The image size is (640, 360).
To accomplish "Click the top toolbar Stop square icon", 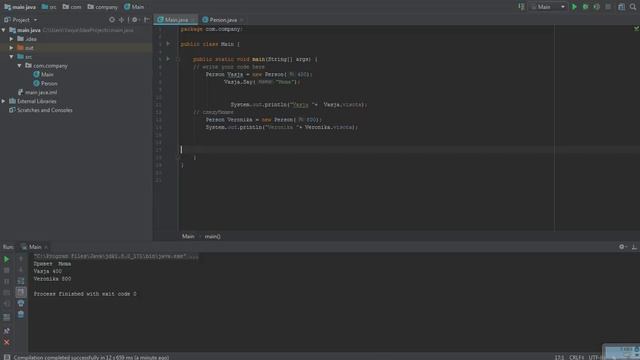I will (608, 7).
